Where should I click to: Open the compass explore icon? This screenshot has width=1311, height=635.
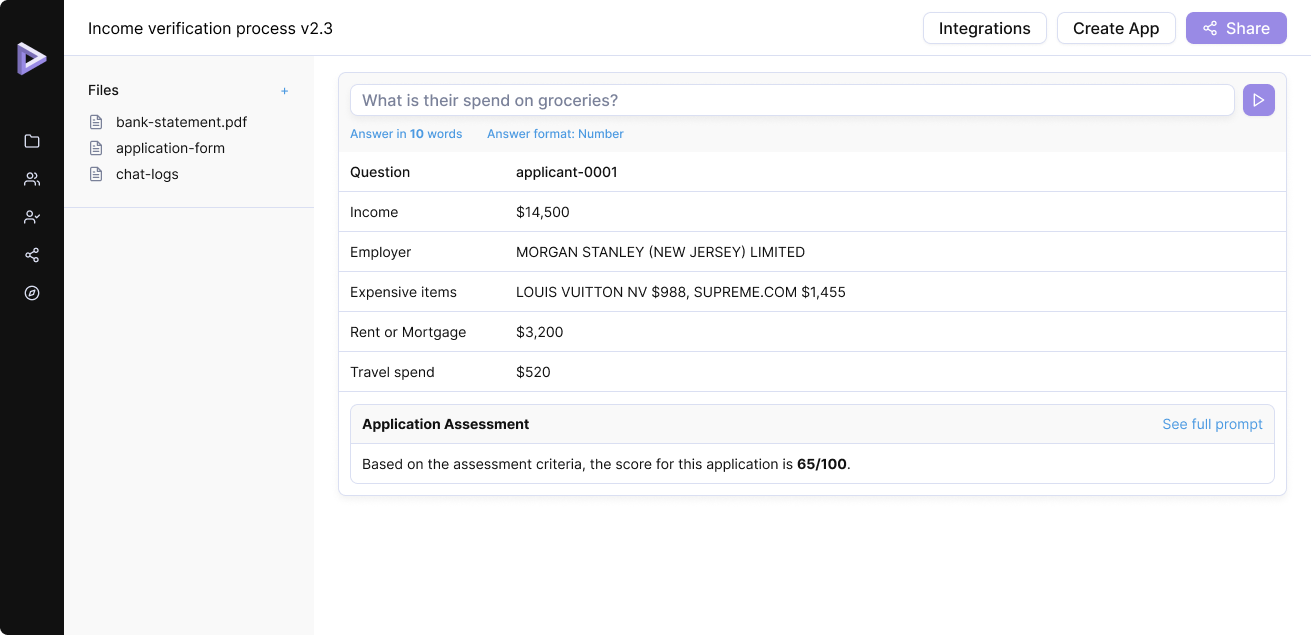pyautogui.click(x=32, y=293)
